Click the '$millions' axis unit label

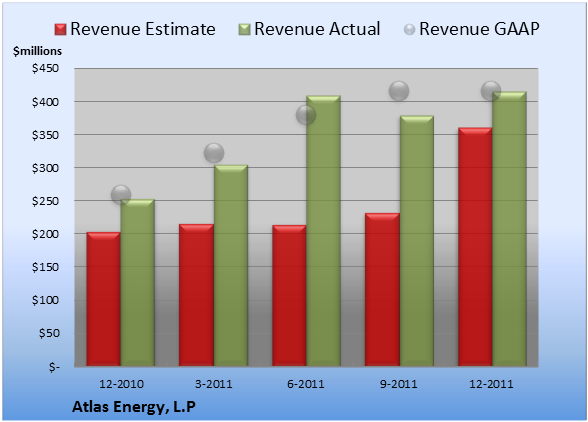pos(37,51)
